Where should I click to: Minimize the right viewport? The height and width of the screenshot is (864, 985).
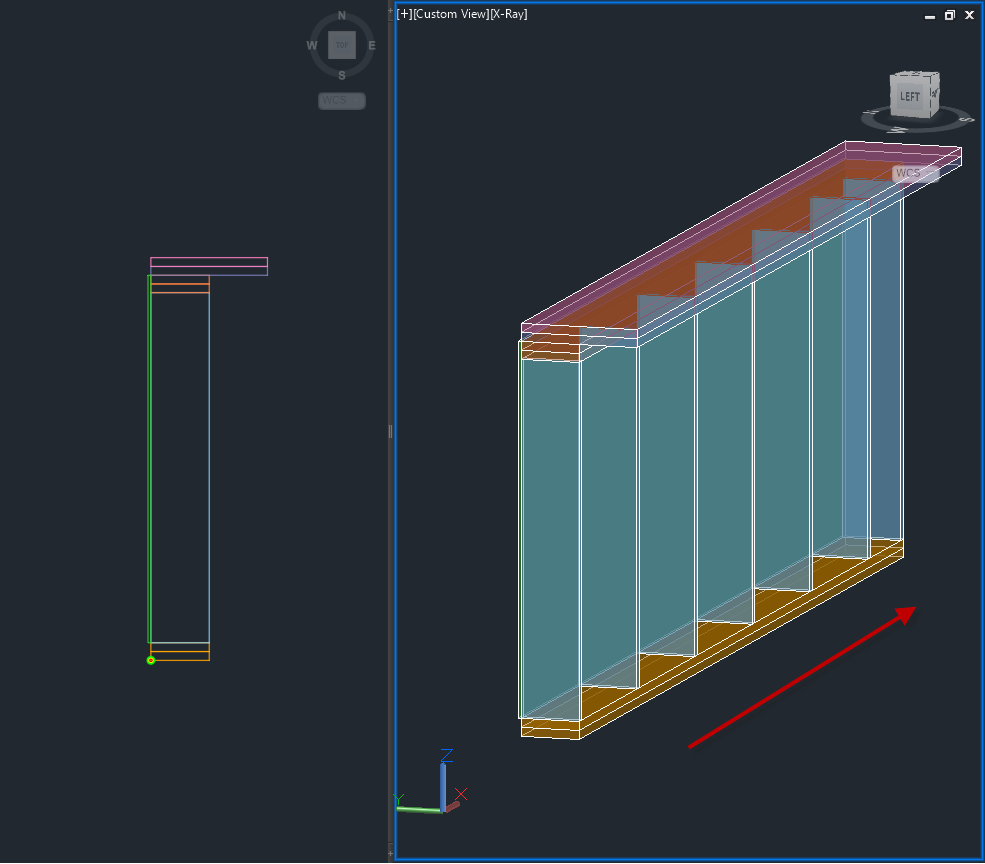930,16
